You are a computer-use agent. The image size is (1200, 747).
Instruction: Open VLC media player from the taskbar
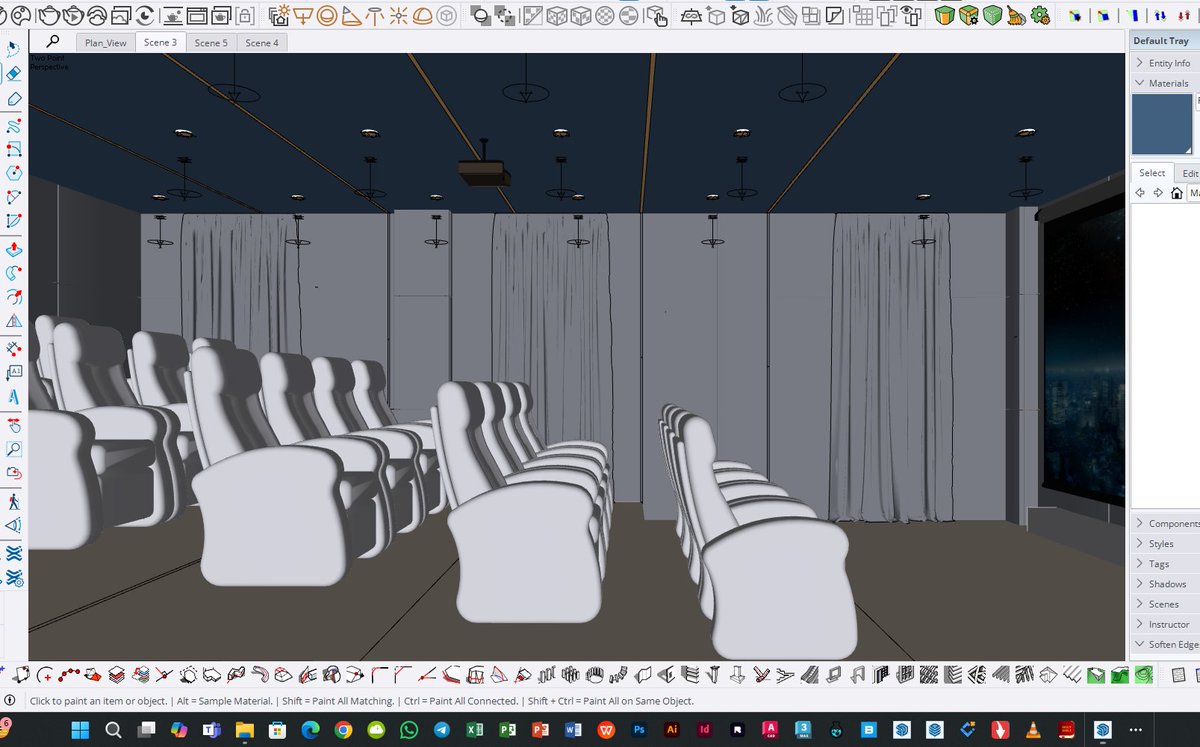[x=1033, y=729]
